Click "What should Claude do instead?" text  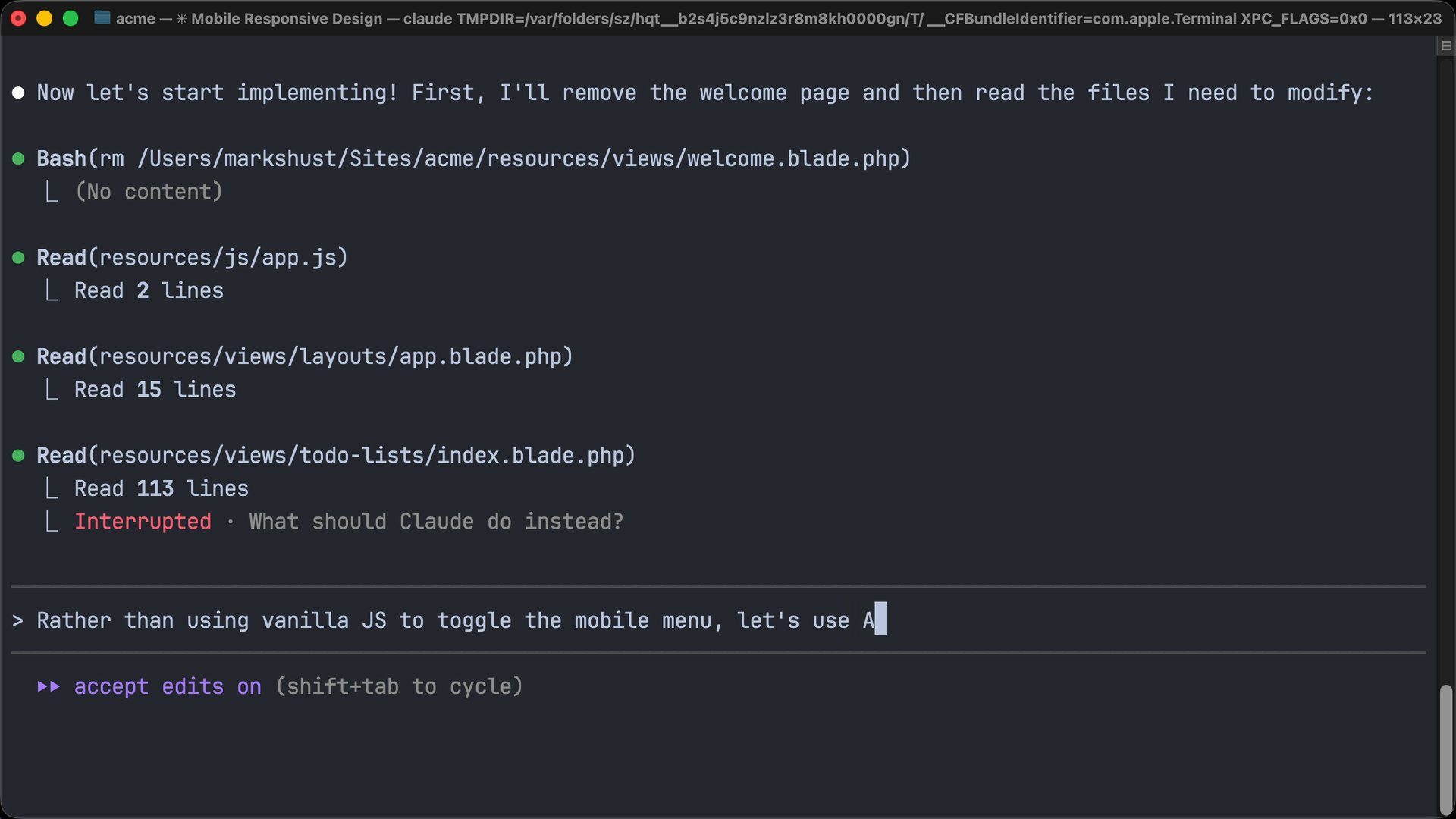[436, 522]
